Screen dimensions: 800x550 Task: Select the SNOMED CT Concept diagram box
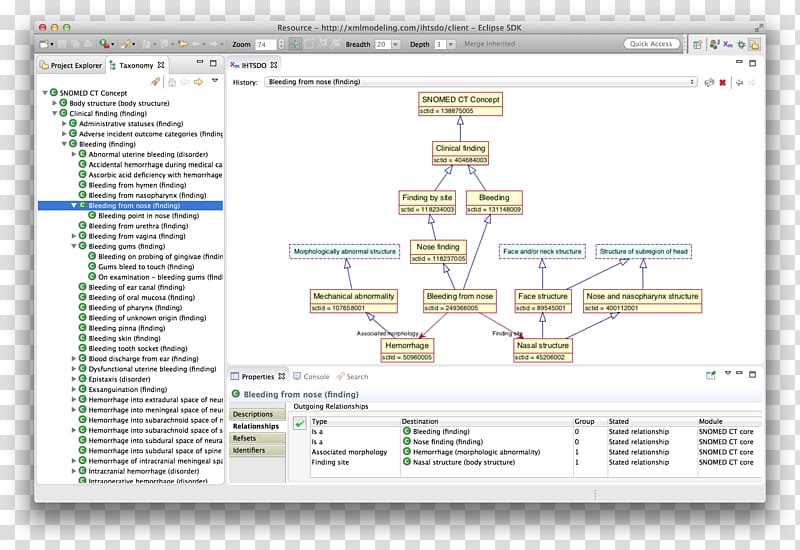[x=460, y=104]
